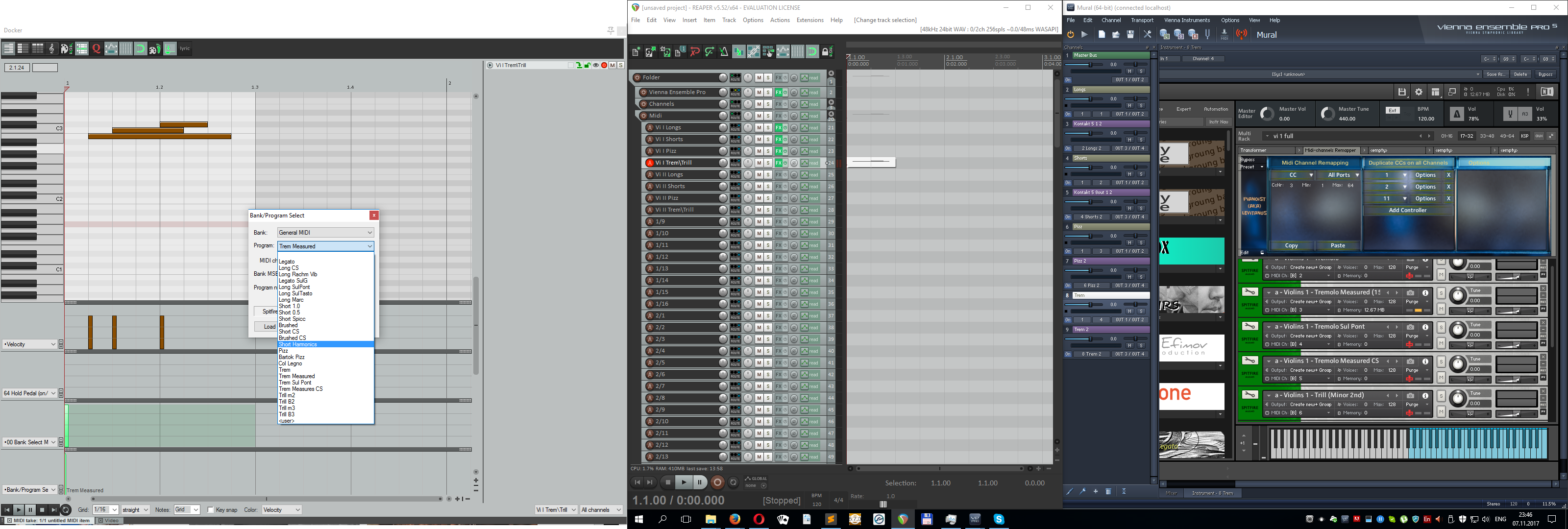Click the Add Controller button
The image size is (1568, 529).
(x=1407, y=210)
